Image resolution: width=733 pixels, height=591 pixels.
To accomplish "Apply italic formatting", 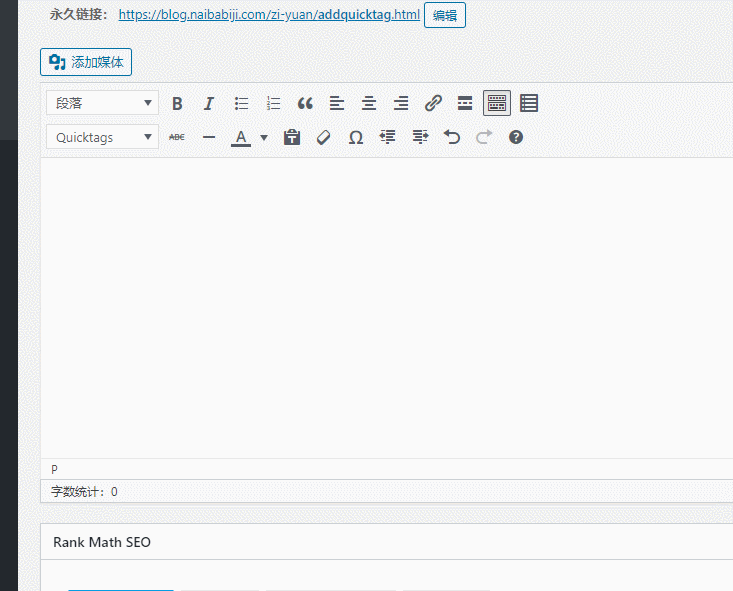I will click(x=209, y=103).
